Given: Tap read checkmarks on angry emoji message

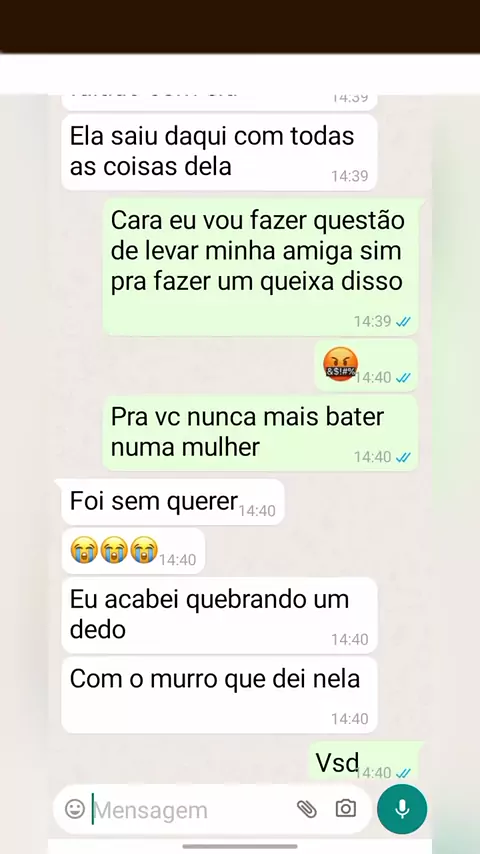Looking at the screenshot, I should [x=403, y=377].
